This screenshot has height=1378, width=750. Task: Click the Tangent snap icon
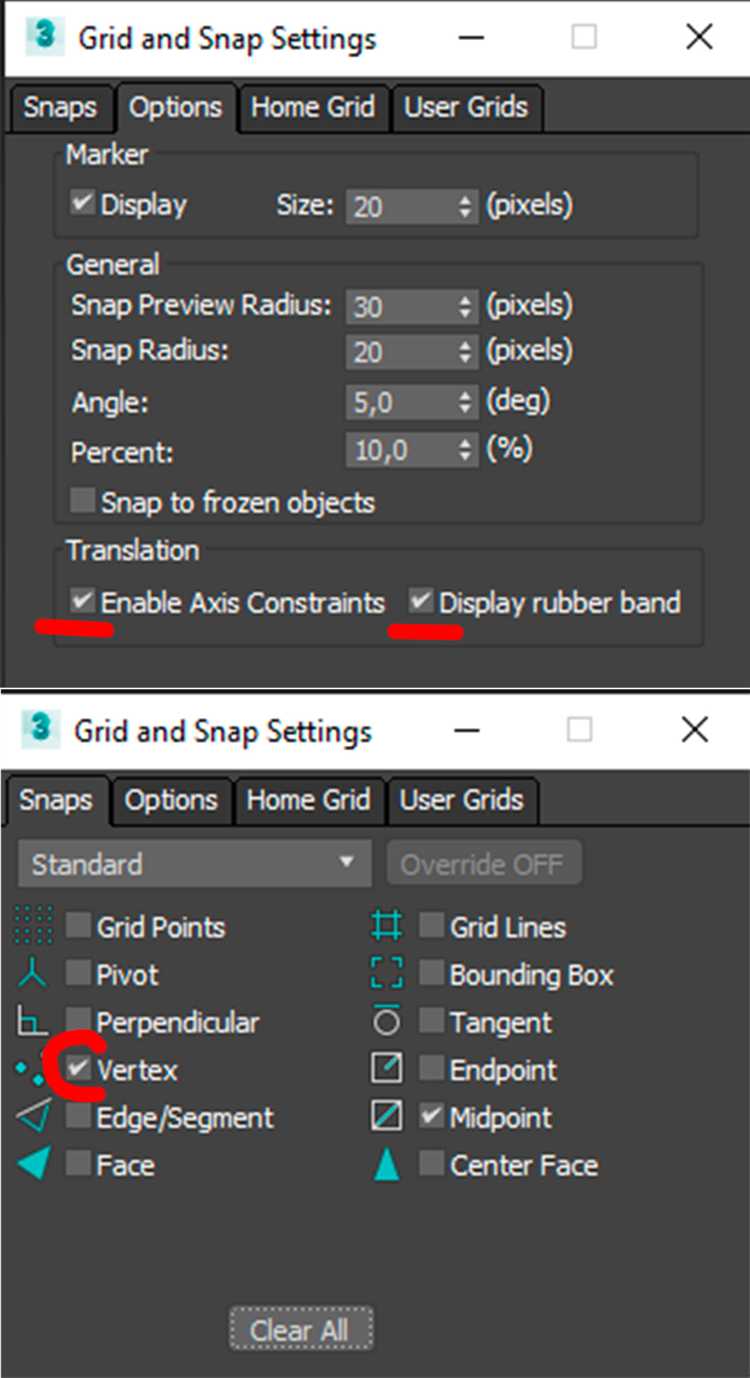pos(387,1022)
